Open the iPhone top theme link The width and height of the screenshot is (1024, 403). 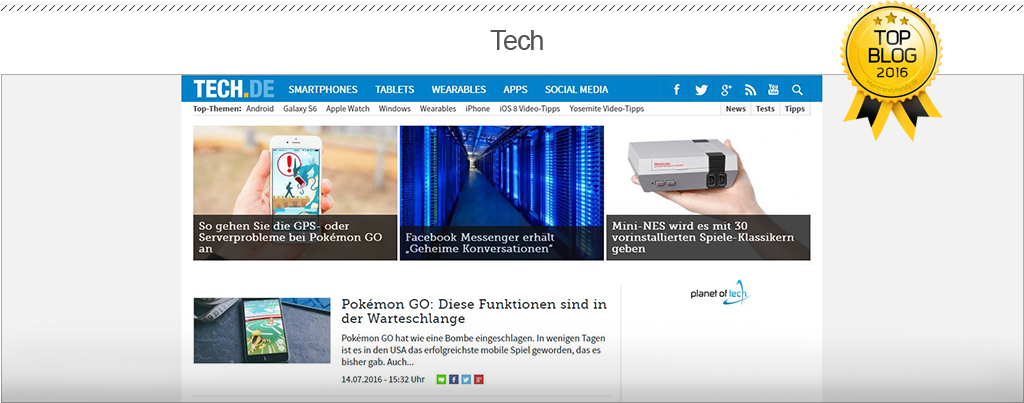477,108
